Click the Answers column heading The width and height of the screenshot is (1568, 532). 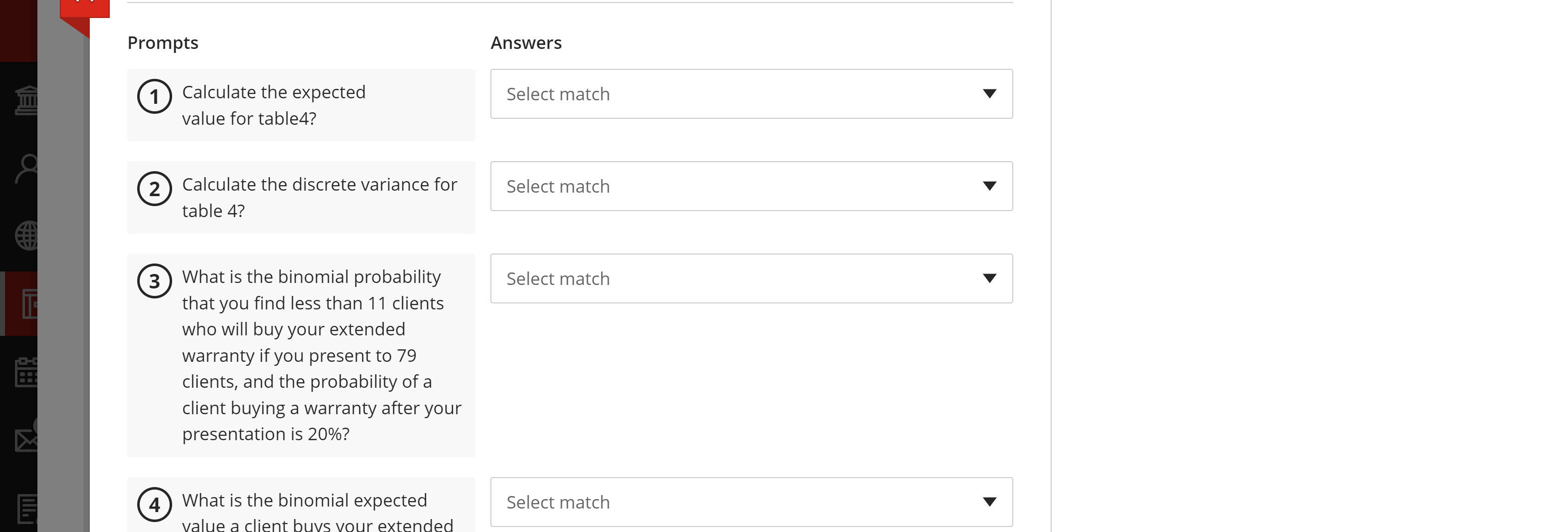coord(526,42)
